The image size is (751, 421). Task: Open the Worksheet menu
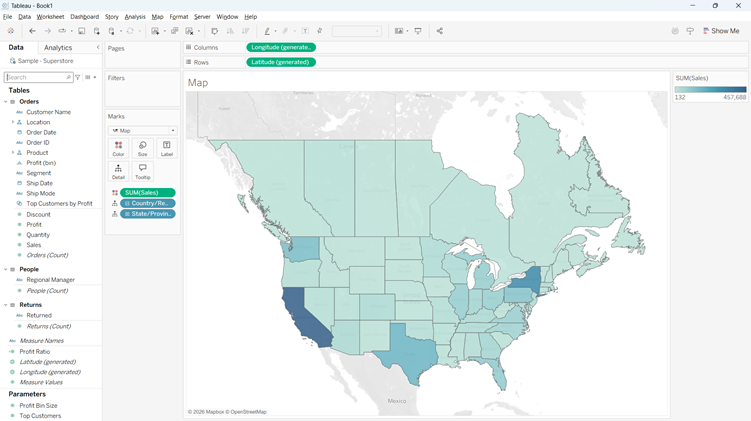point(50,17)
